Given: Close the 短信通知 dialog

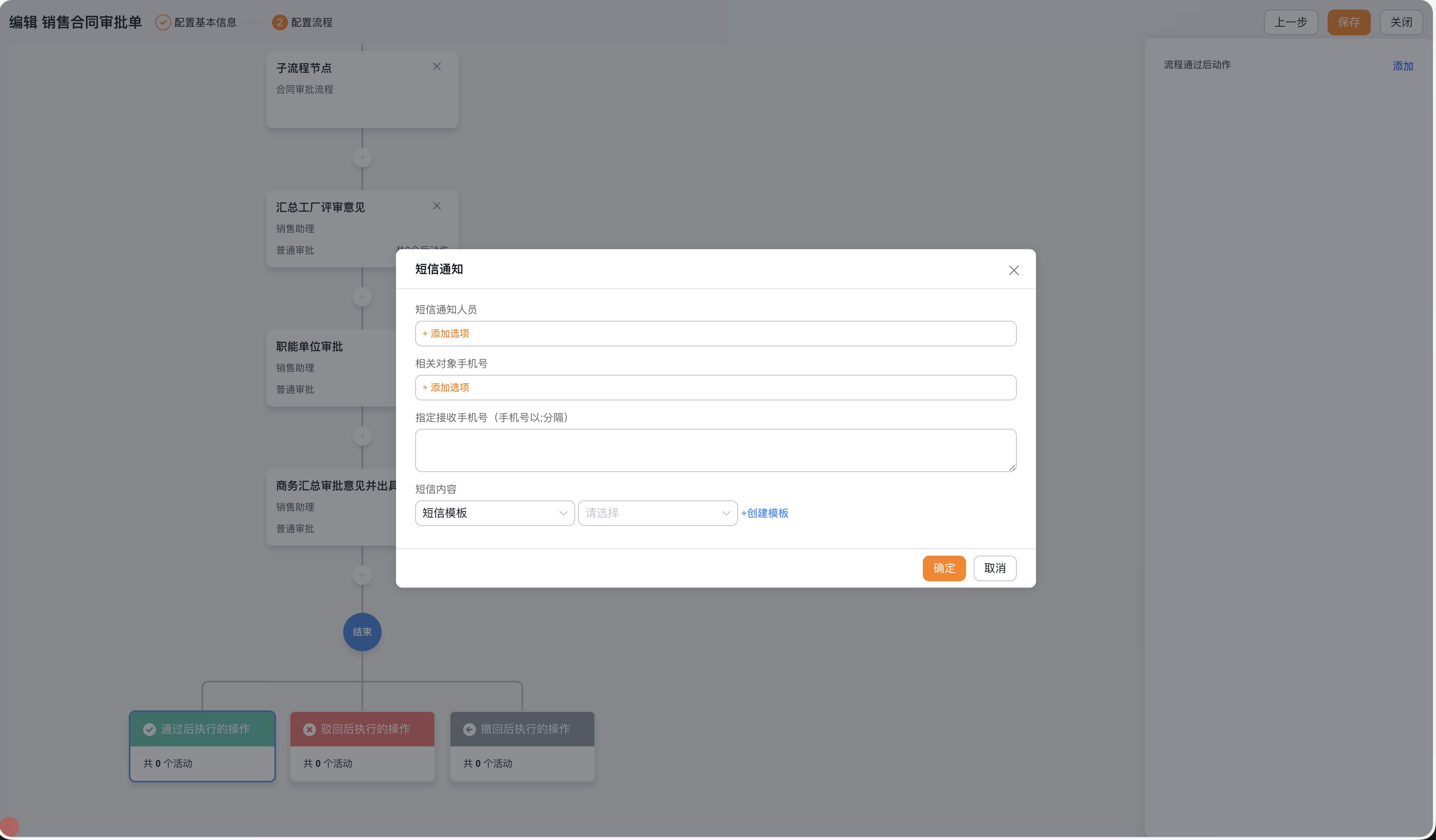Looking at the screenshot, I should tap(1013, 270).
